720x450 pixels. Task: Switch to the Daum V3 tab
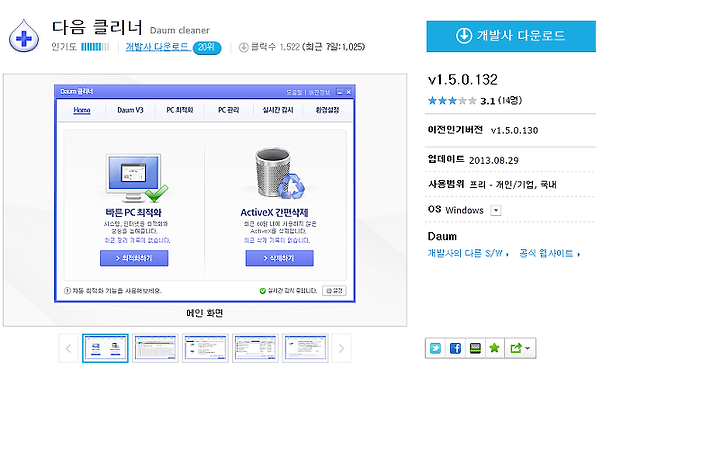point(130,110)
